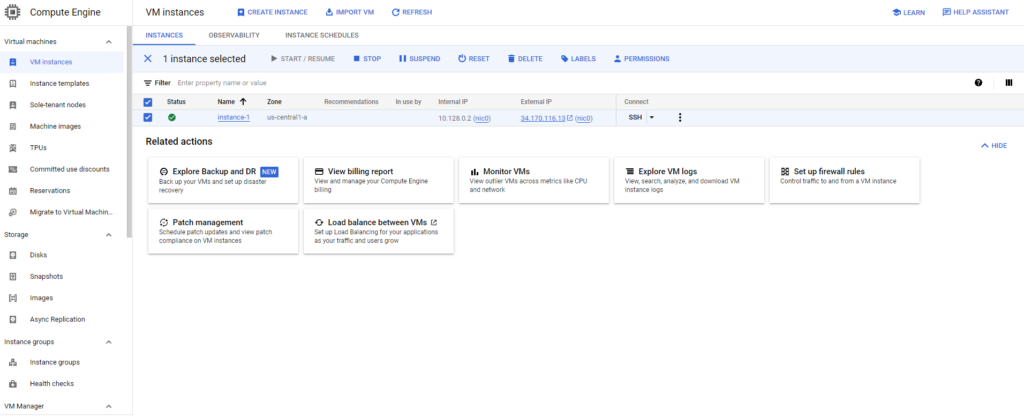The image size is (1024, 416).
Task: Collapse the Instance groups section
Action: click(x=109, y=342)
